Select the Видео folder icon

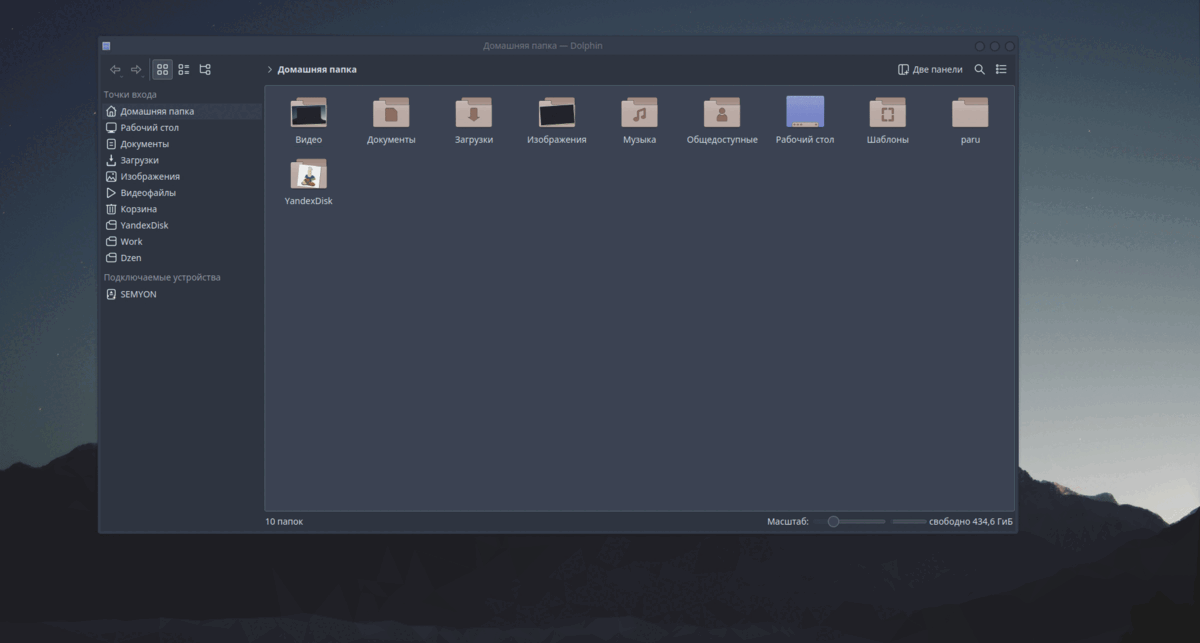(x=309, y=113)
